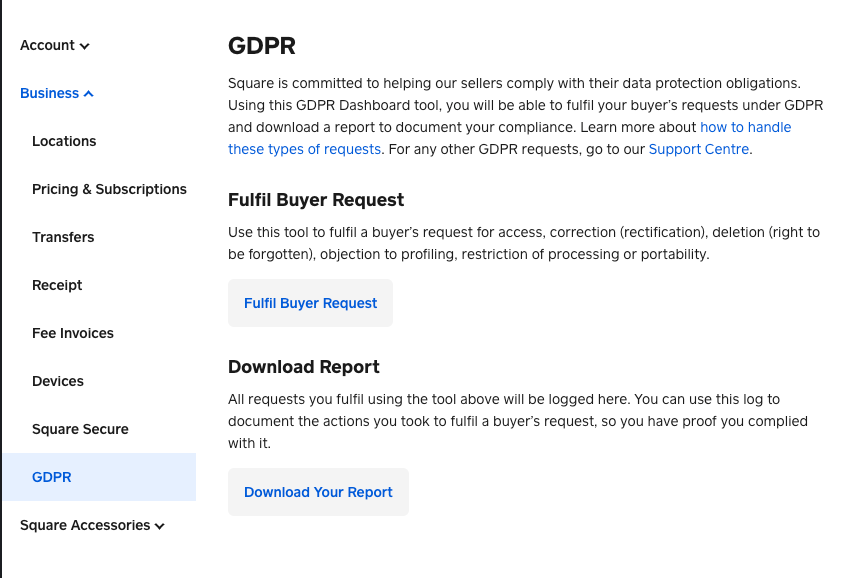This screenshot has height=578, width=863.
Task: Go to Pricing & Subscriptions
Action: [x=109, y=189]
